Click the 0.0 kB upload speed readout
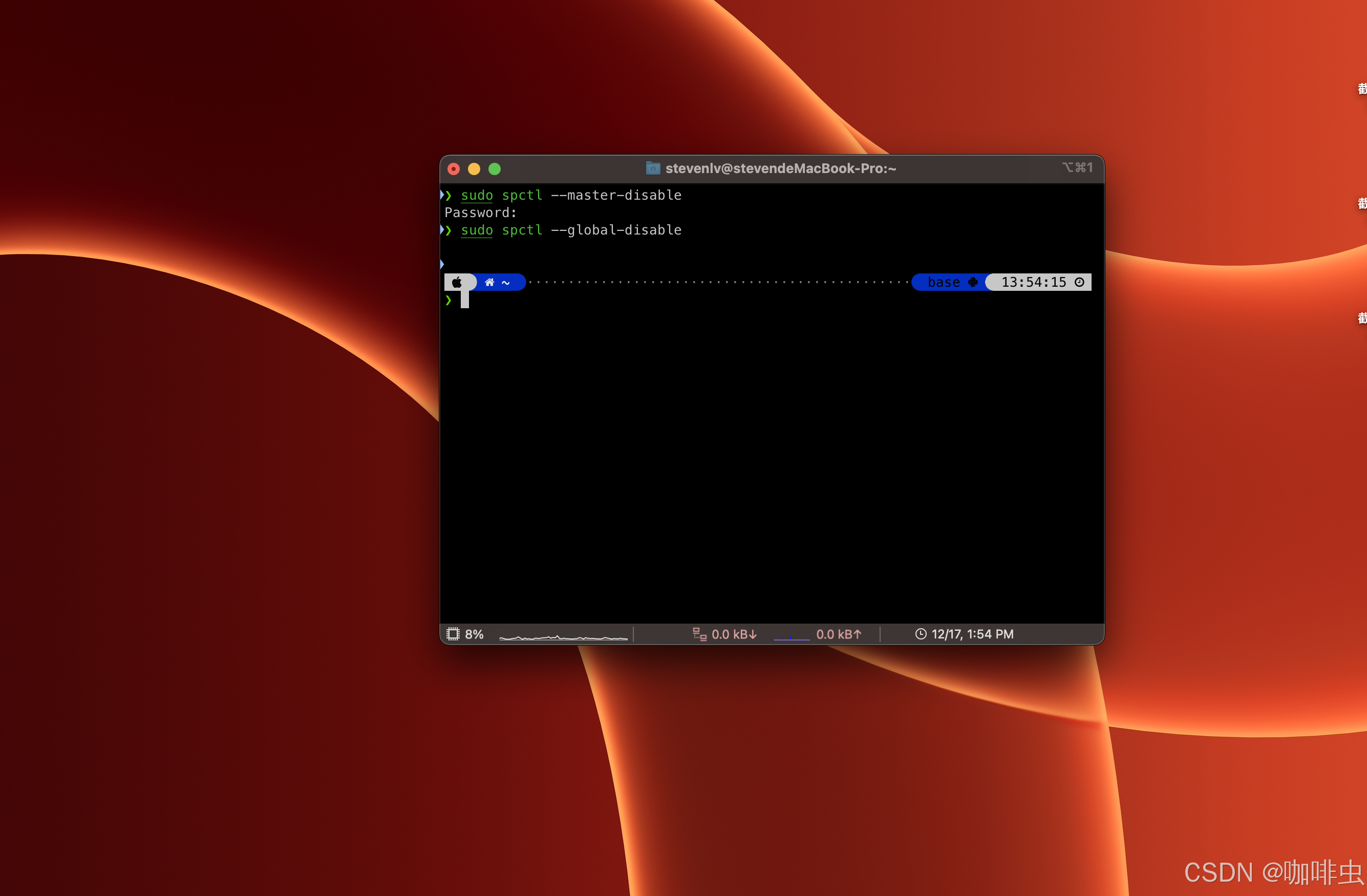The height and width of the screenshot is (896, 1367). tap(839, 634)
